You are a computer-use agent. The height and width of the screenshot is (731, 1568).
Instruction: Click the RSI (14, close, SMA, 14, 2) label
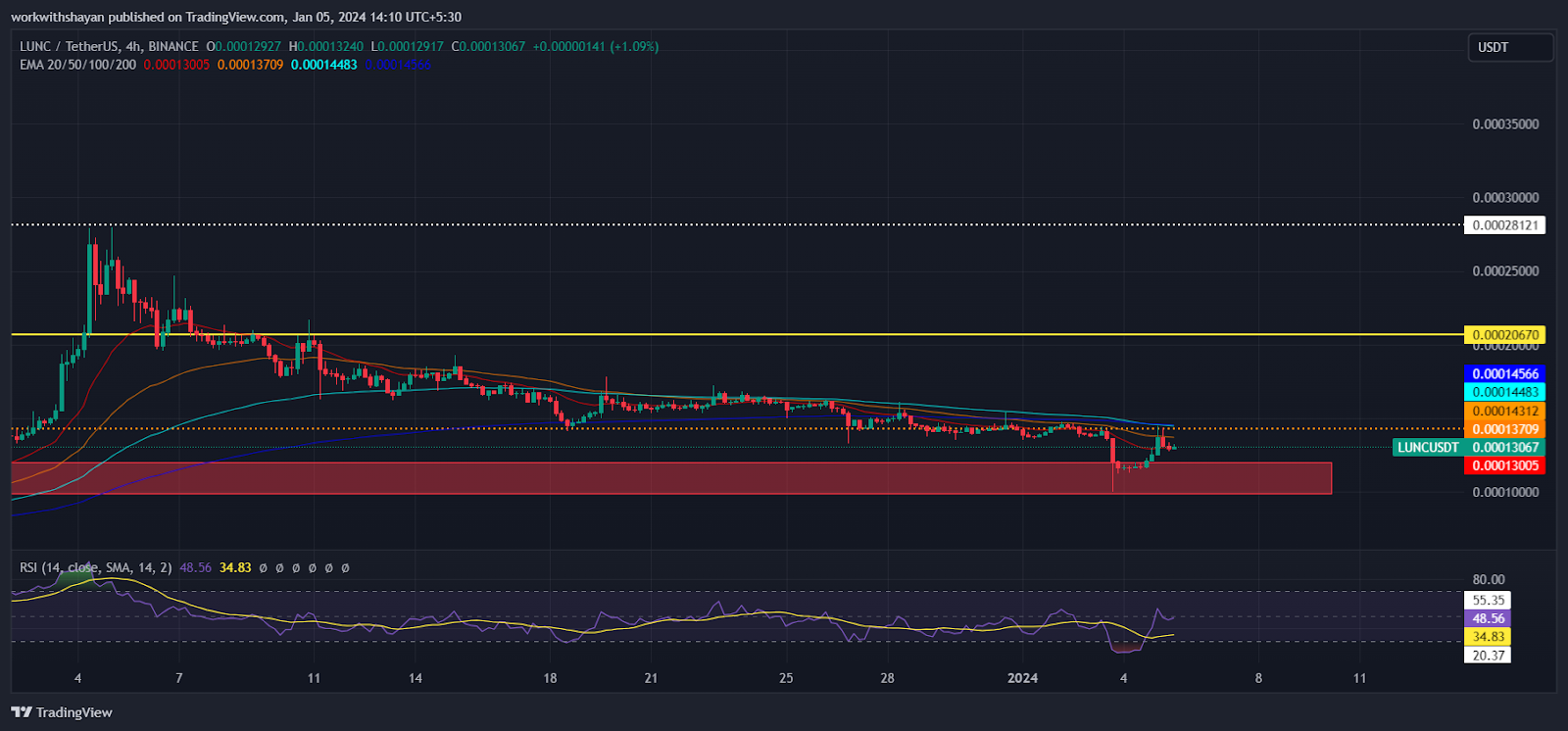click(96, 567)
